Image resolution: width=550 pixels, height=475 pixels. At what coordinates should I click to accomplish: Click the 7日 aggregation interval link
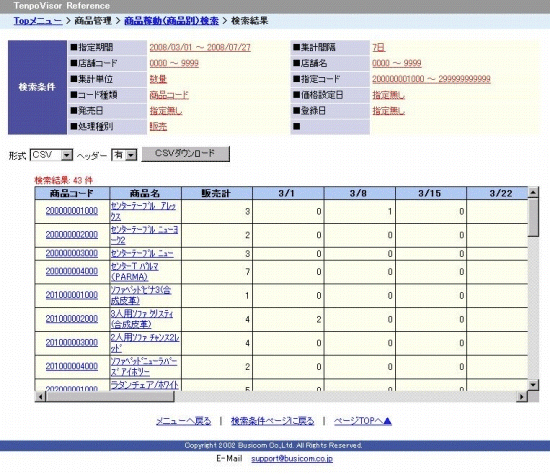pyautogui.click(x=378, y=47)
